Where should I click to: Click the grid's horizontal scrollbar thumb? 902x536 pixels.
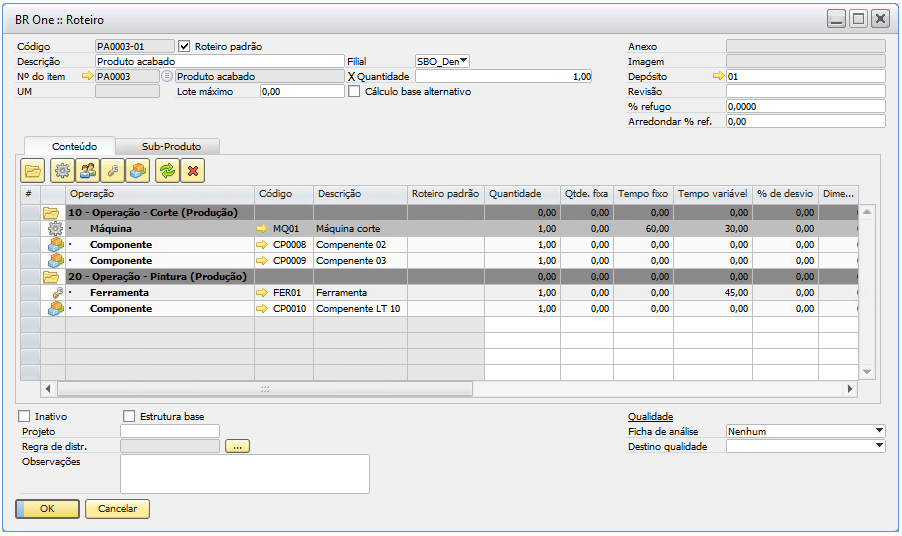tap(265, 389)
